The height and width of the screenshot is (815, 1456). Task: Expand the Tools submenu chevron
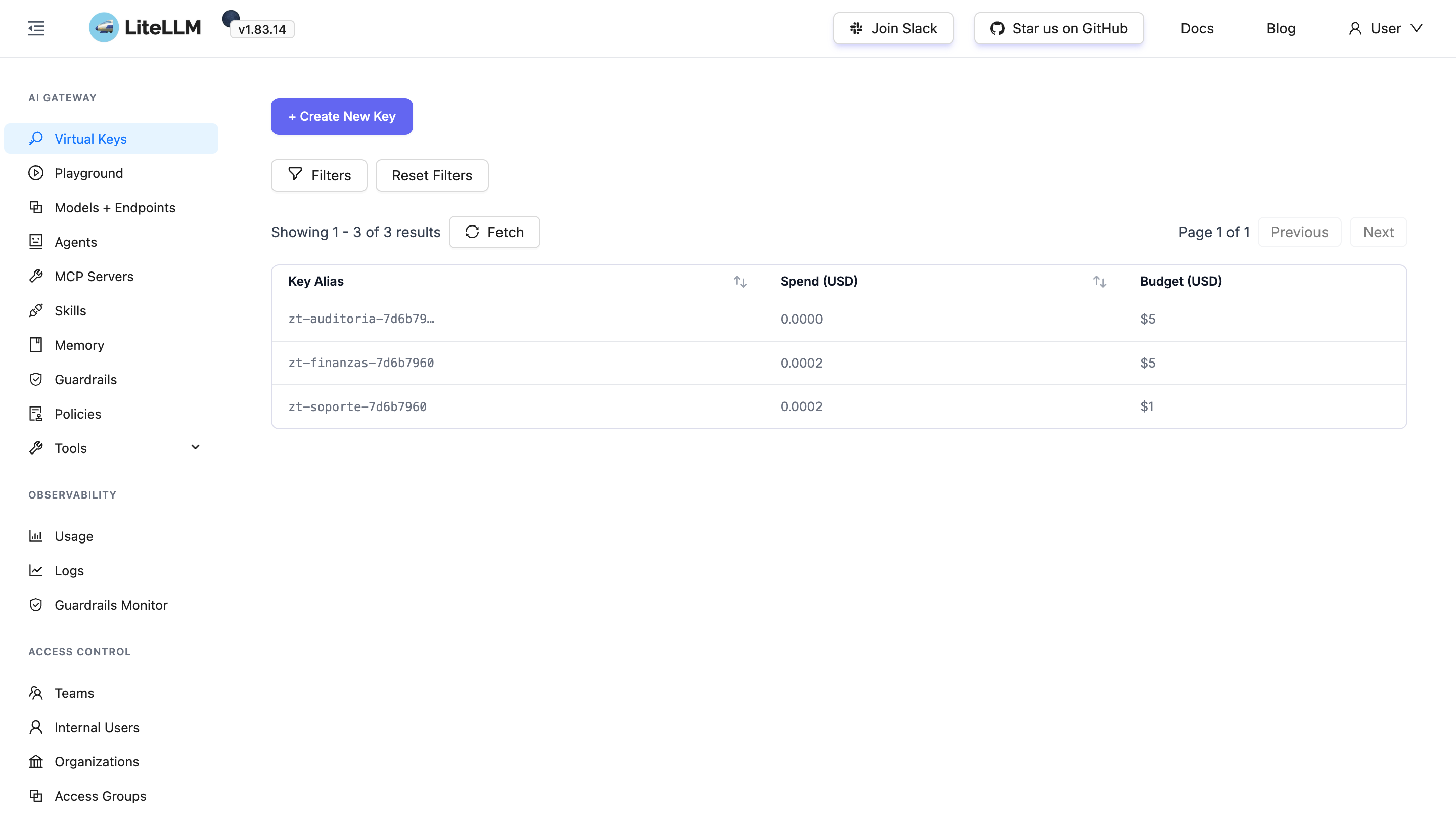196,447
